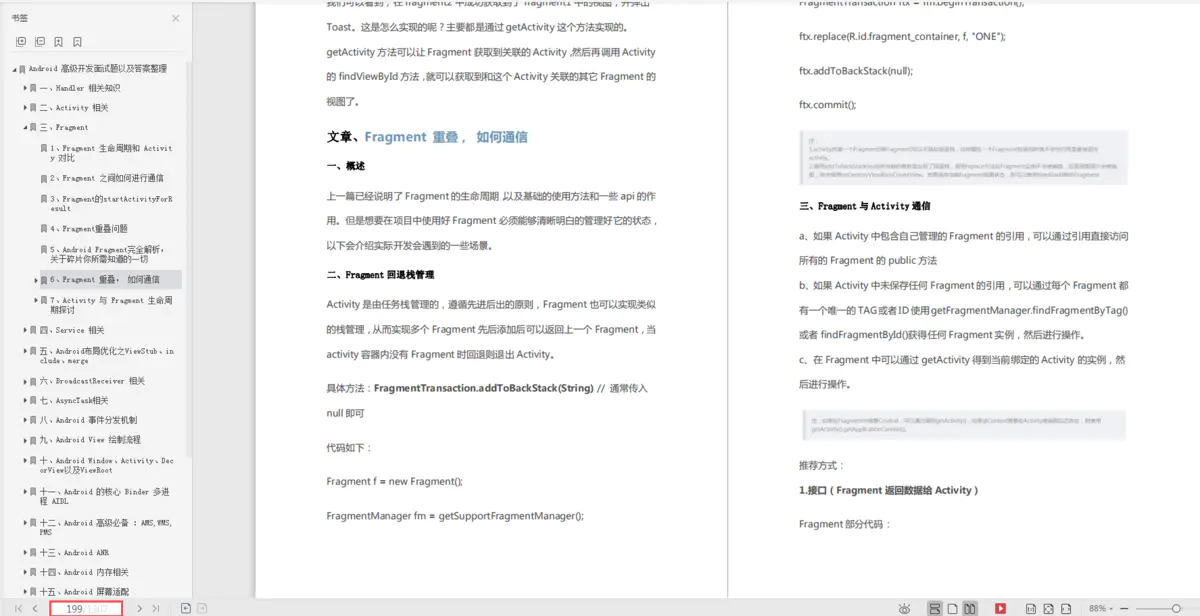Click the text 推荐方式：
1200x616 pixels.
tap(822, 466)
